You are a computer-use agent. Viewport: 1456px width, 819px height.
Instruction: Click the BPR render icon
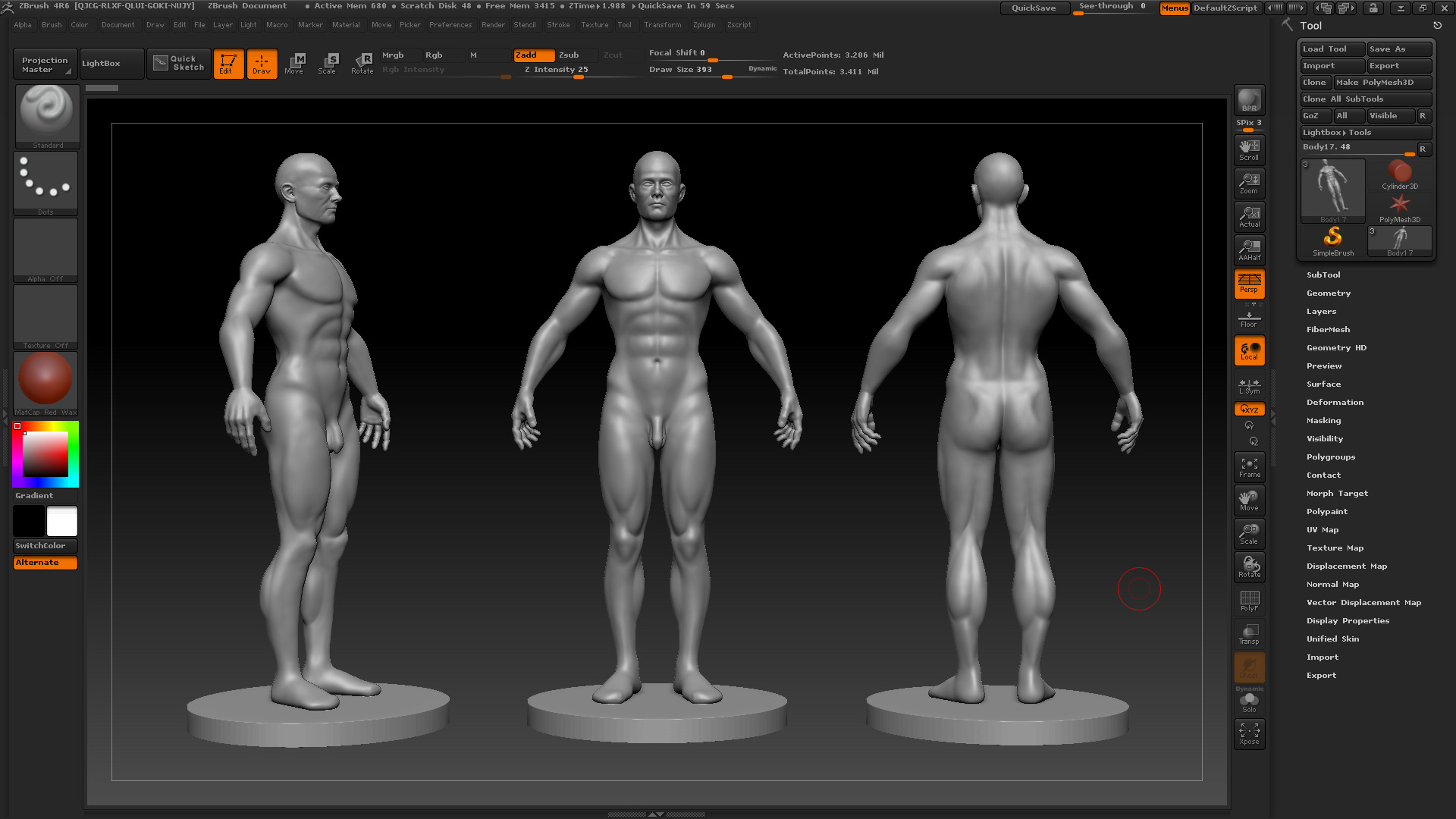click(x=1249, y=100)
